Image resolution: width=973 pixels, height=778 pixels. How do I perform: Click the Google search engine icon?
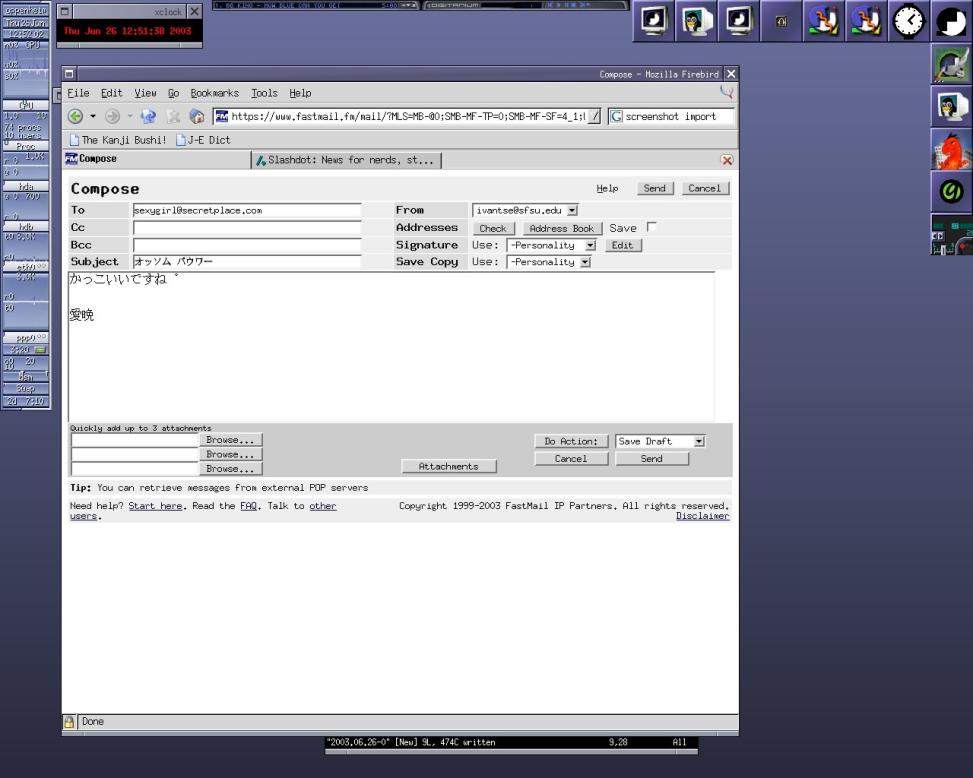616,116
